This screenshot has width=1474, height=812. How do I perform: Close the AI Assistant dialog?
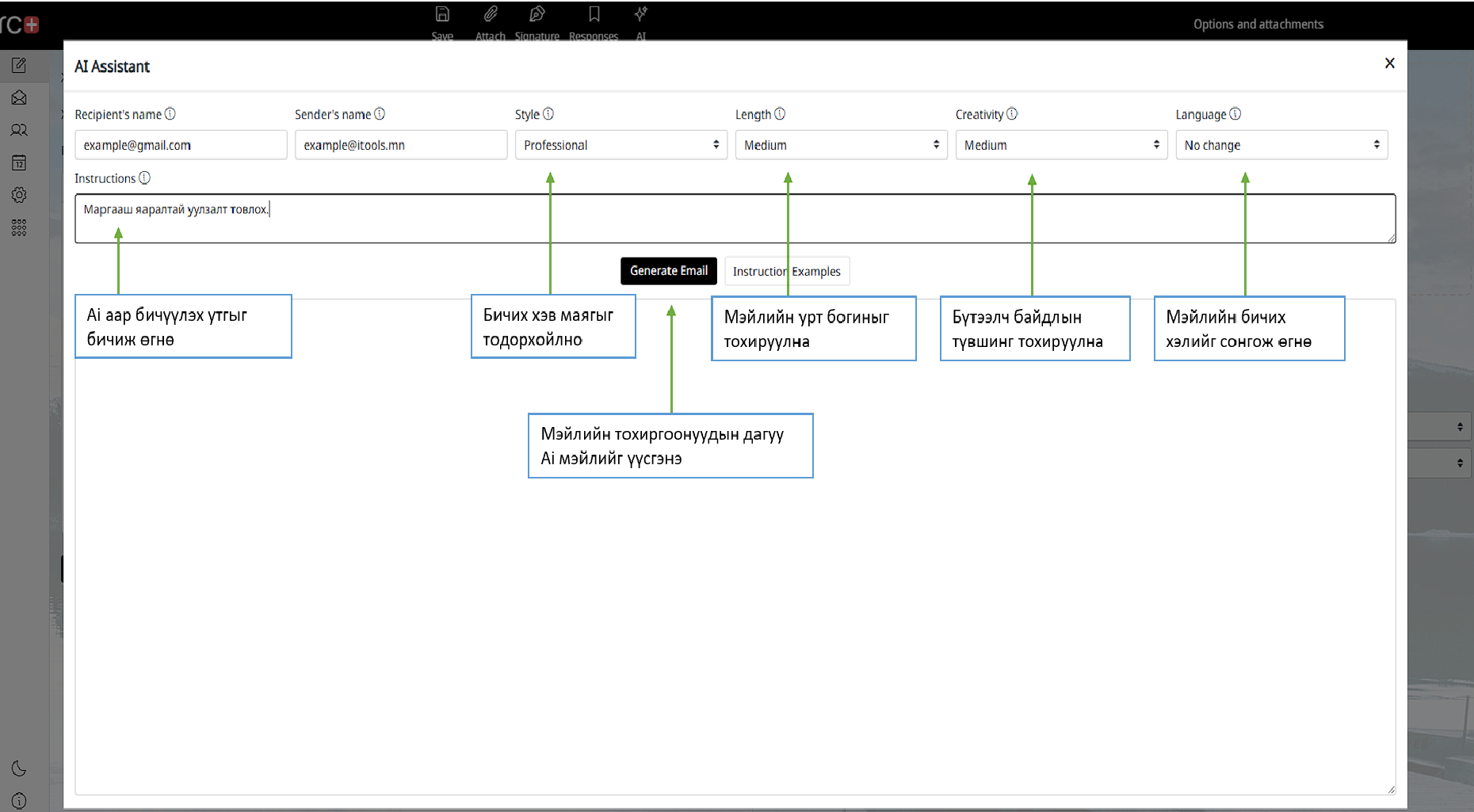[x=1389, y=63]
